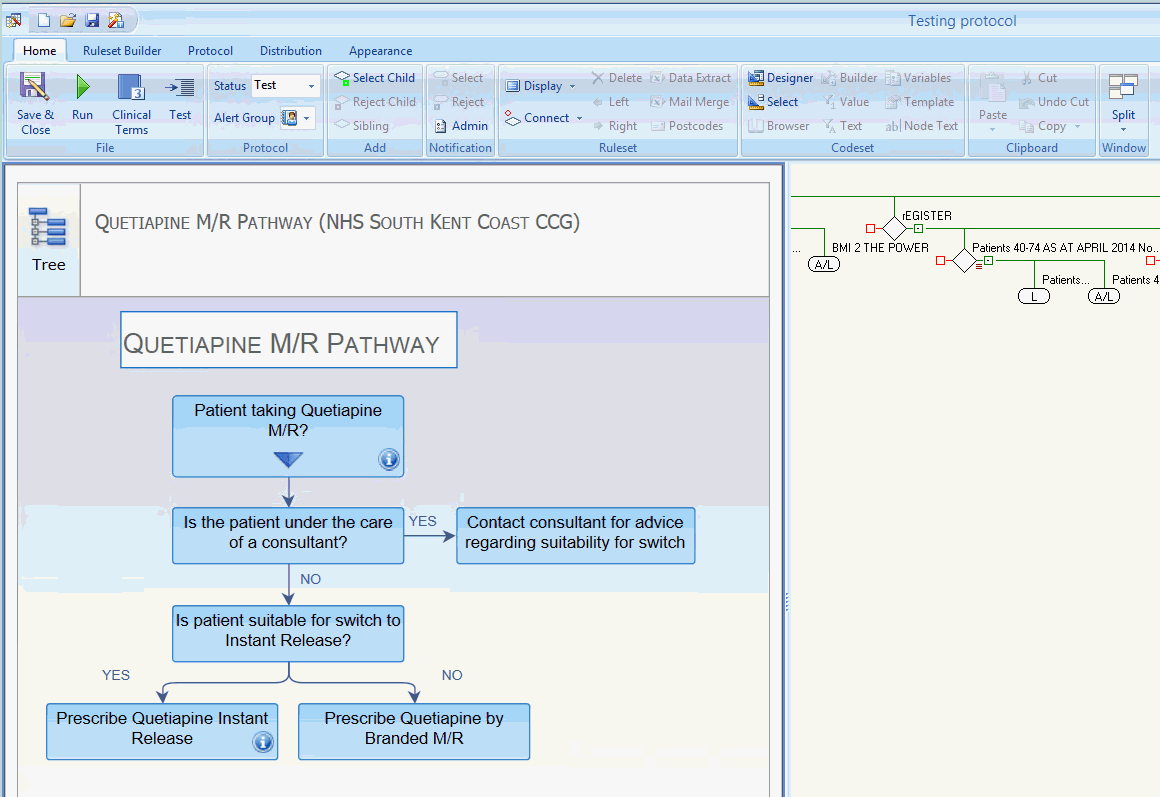Open the Display dropdown in Ruleset group
The height and width of the screenshot is (797, 1160).
[x=541, y=86]
